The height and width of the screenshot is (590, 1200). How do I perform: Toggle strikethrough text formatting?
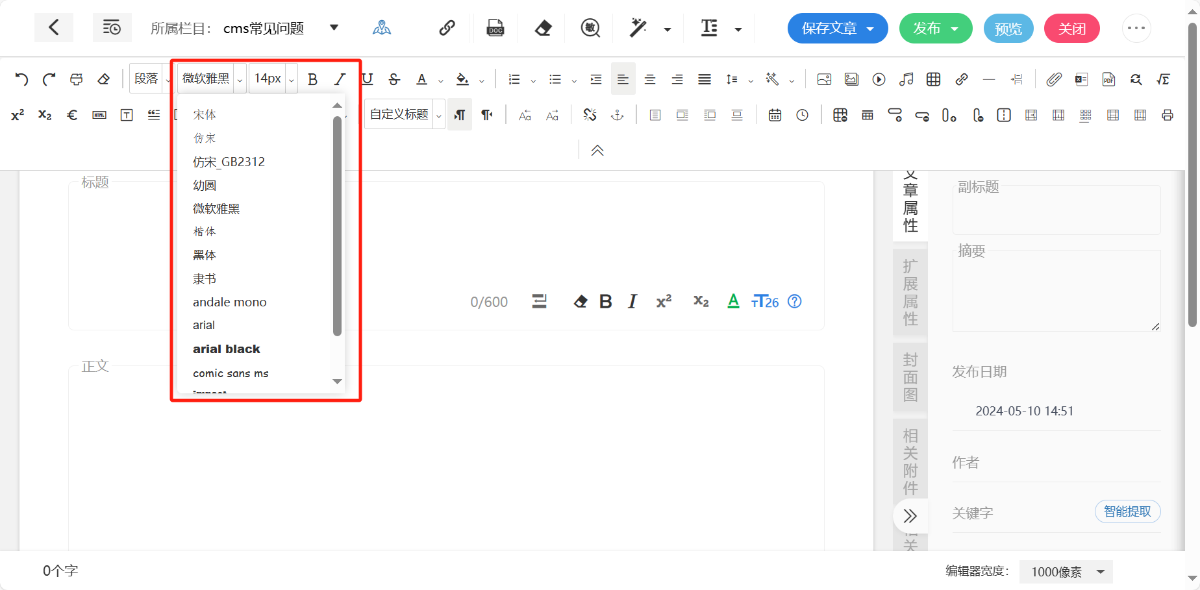click(394, 79)
